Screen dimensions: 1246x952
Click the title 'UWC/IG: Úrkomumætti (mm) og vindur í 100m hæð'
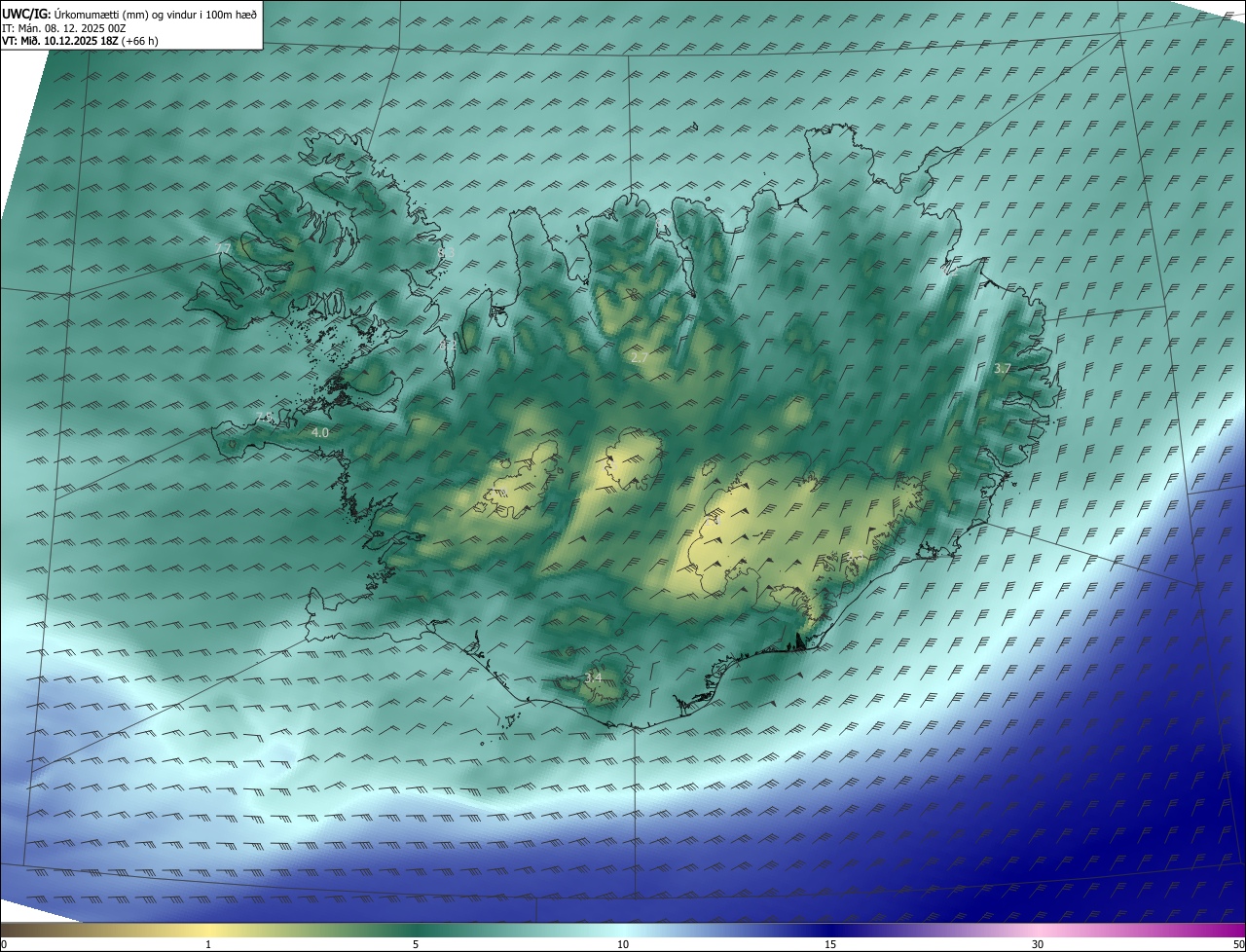[129, 14]
